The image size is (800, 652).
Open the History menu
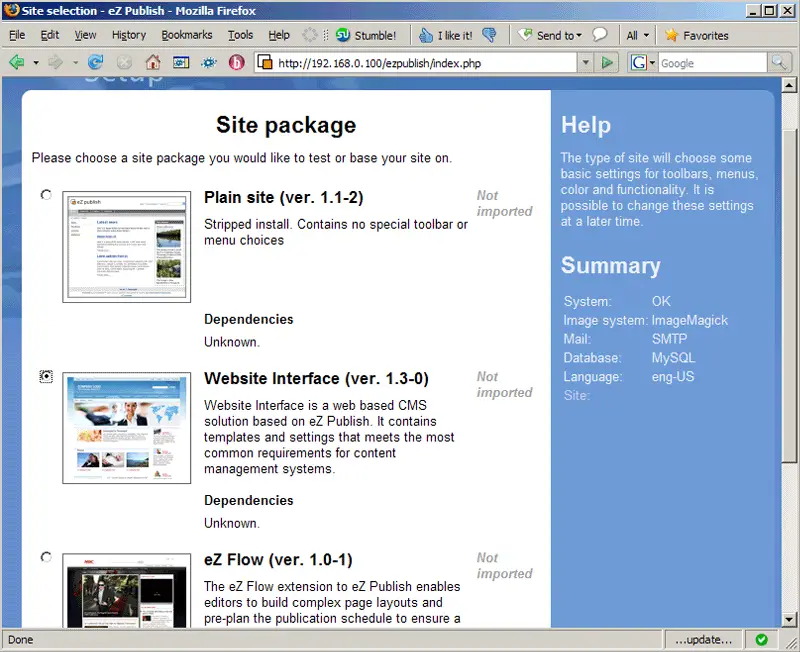129,35
